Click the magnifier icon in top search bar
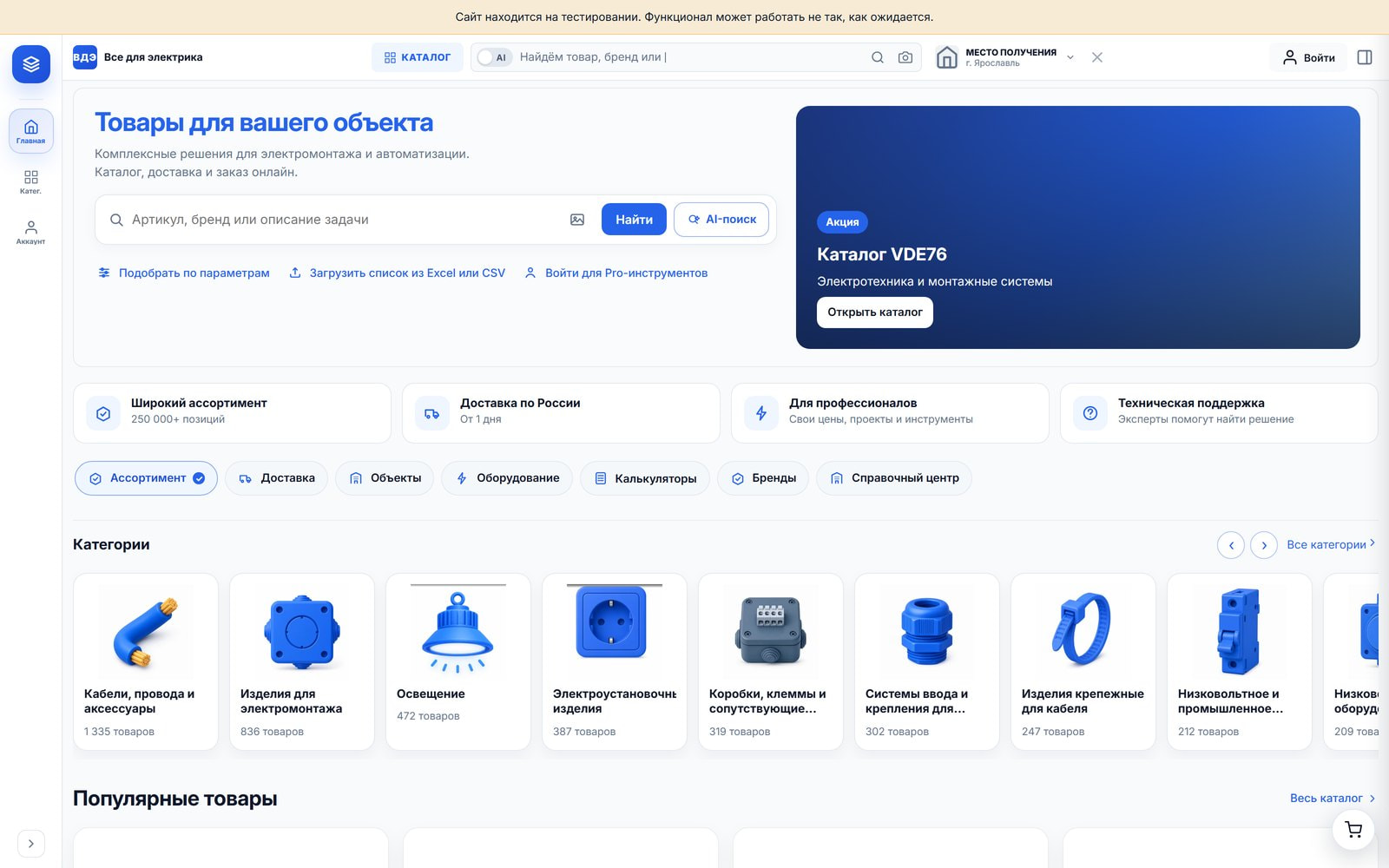This screenshot has height=868, width=1389. 878,57
